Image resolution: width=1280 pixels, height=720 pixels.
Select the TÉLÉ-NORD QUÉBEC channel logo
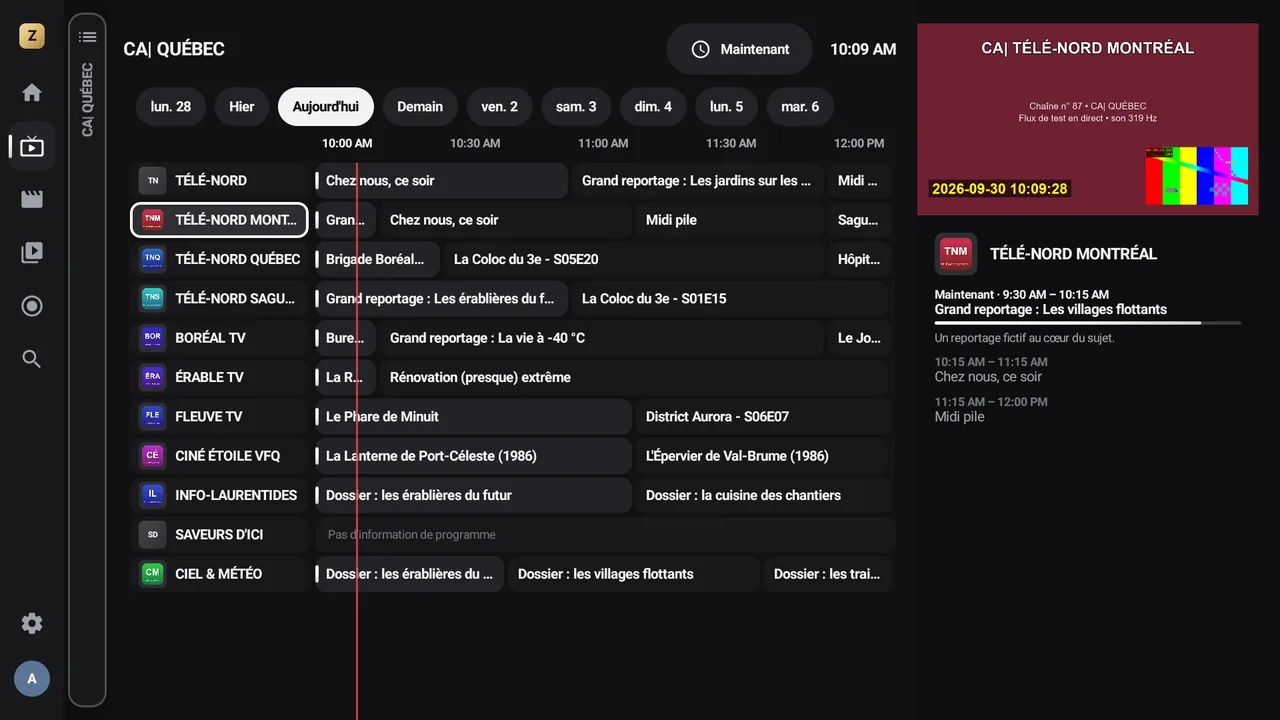(x=152, y=259)
